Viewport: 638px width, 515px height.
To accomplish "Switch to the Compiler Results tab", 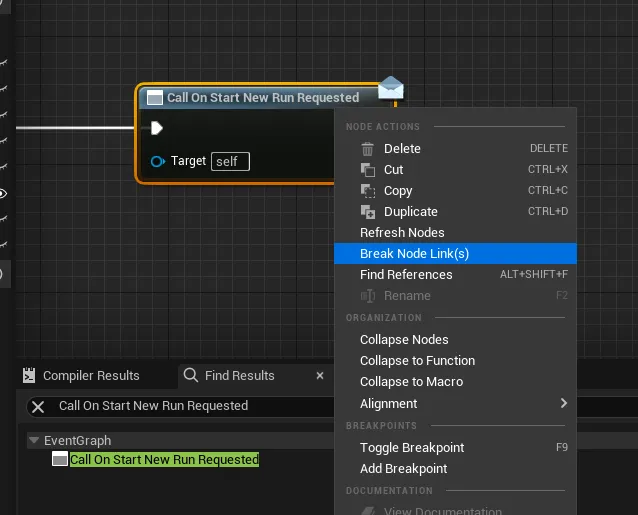I will click(x=91, y=375).
